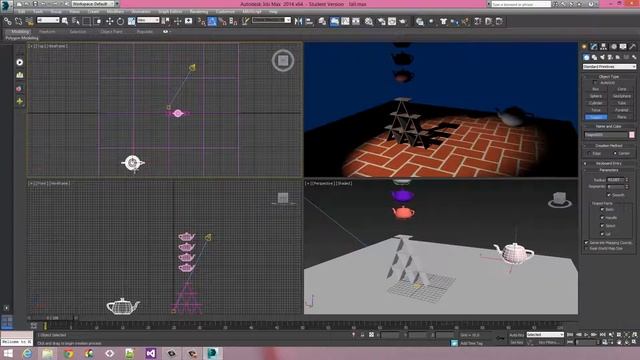
Task: Choose the Select and Rotate tool
Action: 120,21
